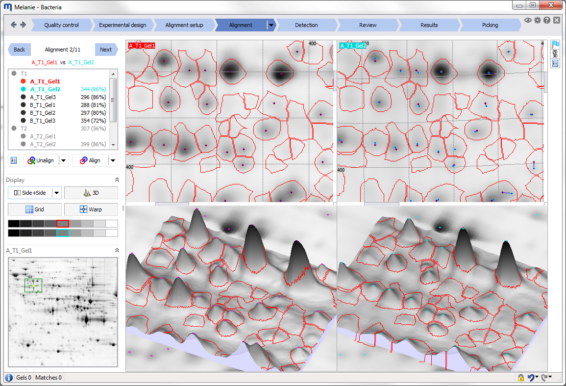Click the Side+Side display button
This screenshot has width=566, height=386.
click(x=30, y=193)
